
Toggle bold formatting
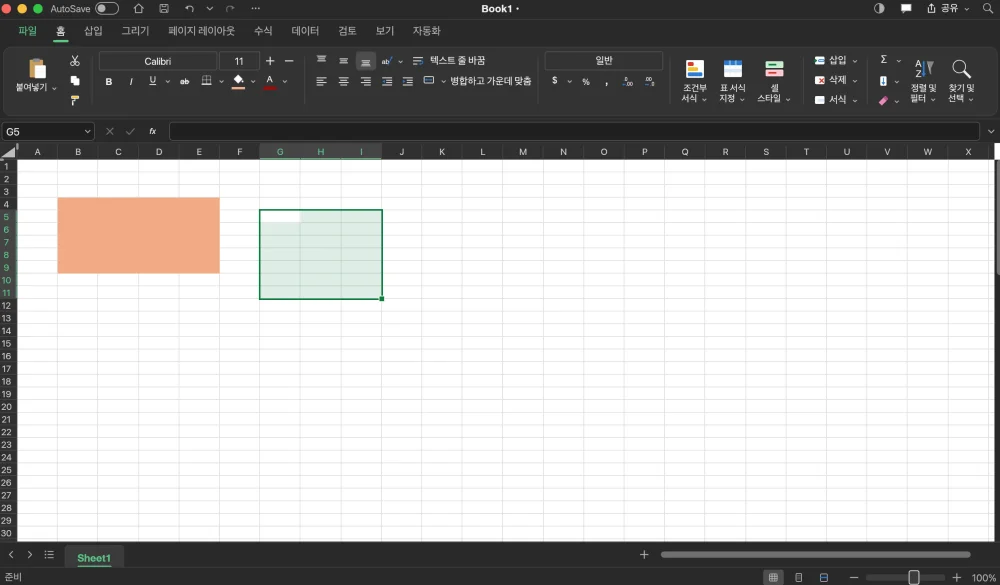click(109, 82)
